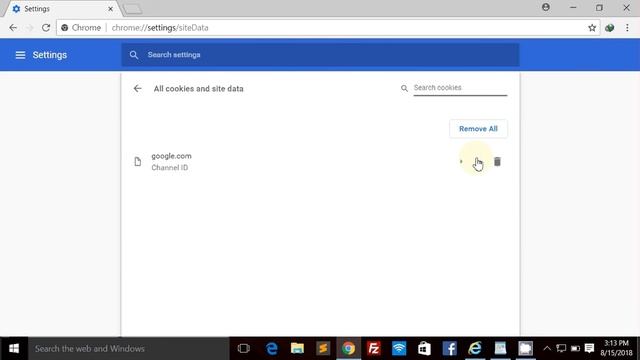
Task: Open File Explorer from taskbar
Action: click(297, 349)
